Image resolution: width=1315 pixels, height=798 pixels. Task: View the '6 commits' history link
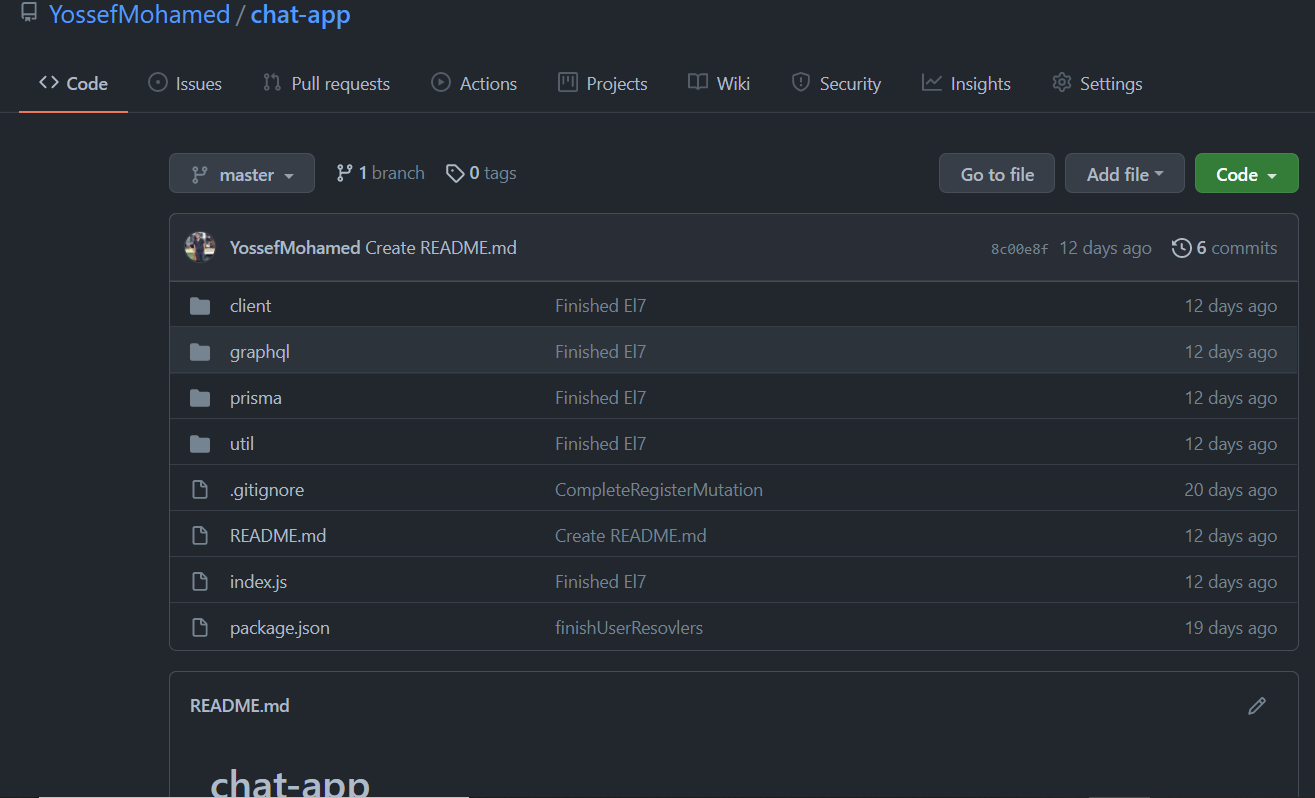click(x=1235, y=247)
